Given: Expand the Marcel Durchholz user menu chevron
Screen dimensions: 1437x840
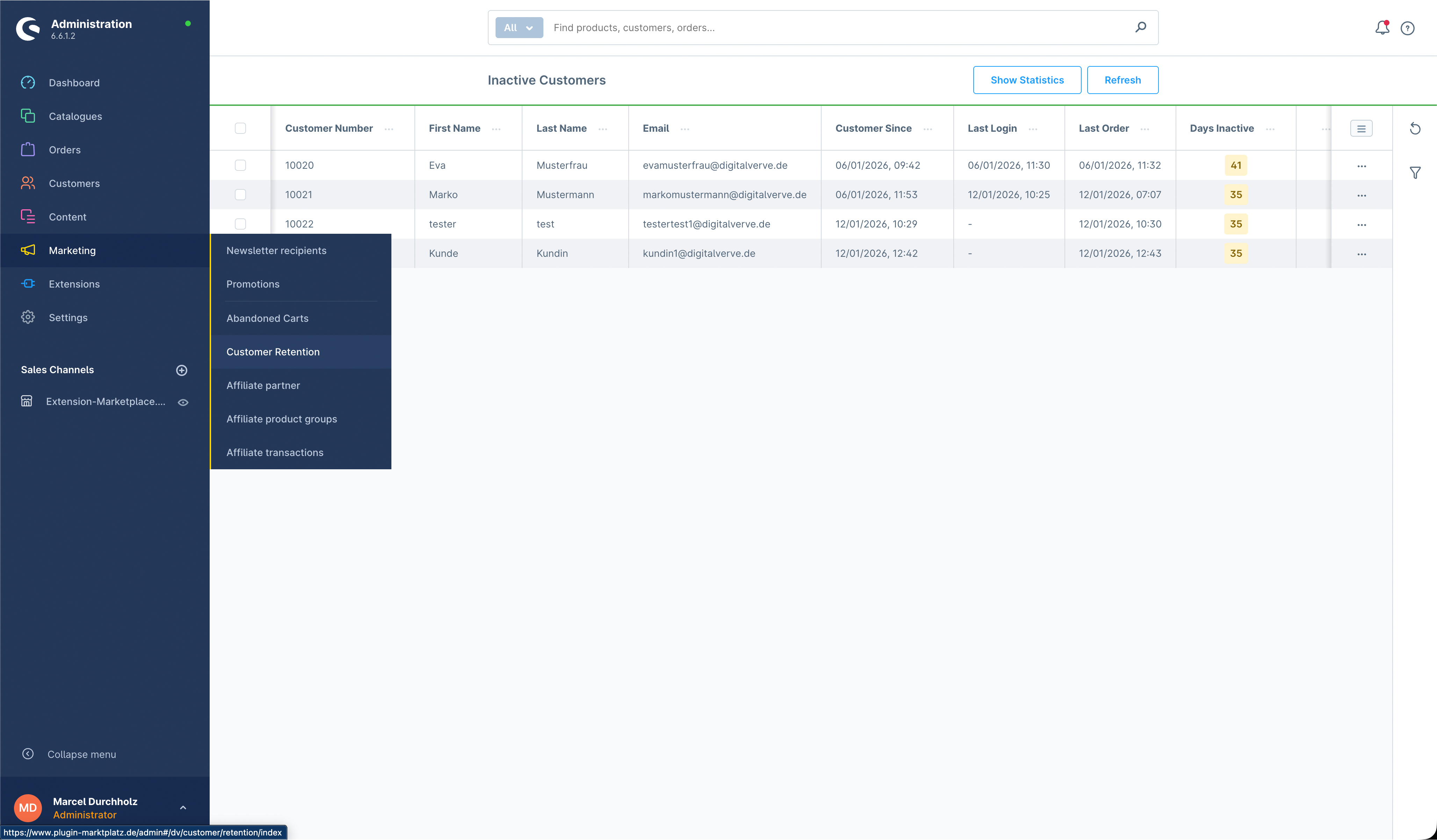Looking at the screenshot, I should coord(183,808).
